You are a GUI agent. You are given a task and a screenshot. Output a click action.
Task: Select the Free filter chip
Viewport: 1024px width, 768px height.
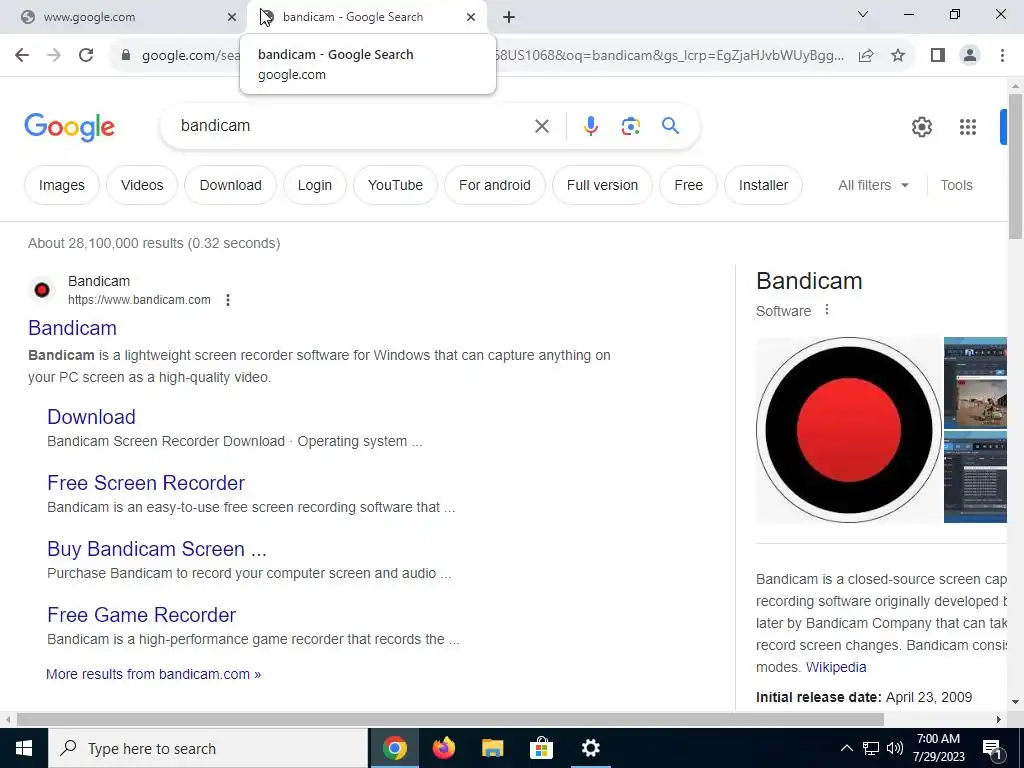[688, 185]
